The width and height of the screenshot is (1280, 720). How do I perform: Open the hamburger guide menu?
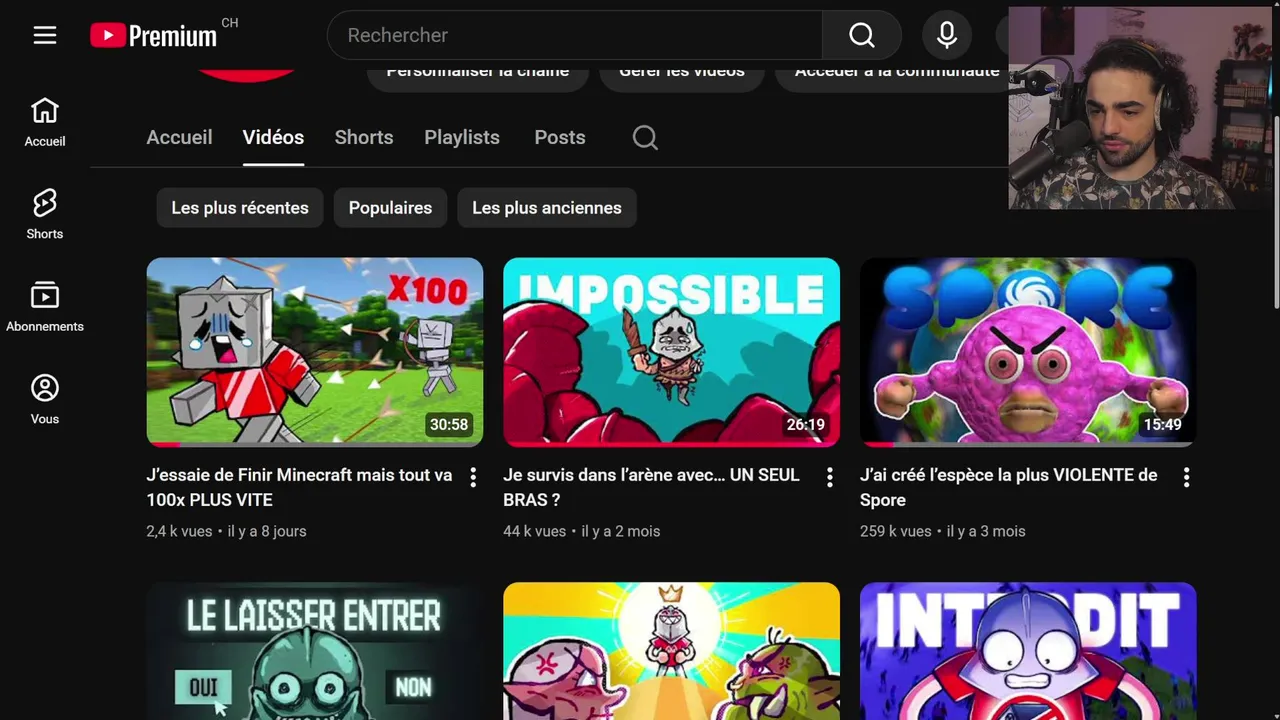[x=45, y=35]
